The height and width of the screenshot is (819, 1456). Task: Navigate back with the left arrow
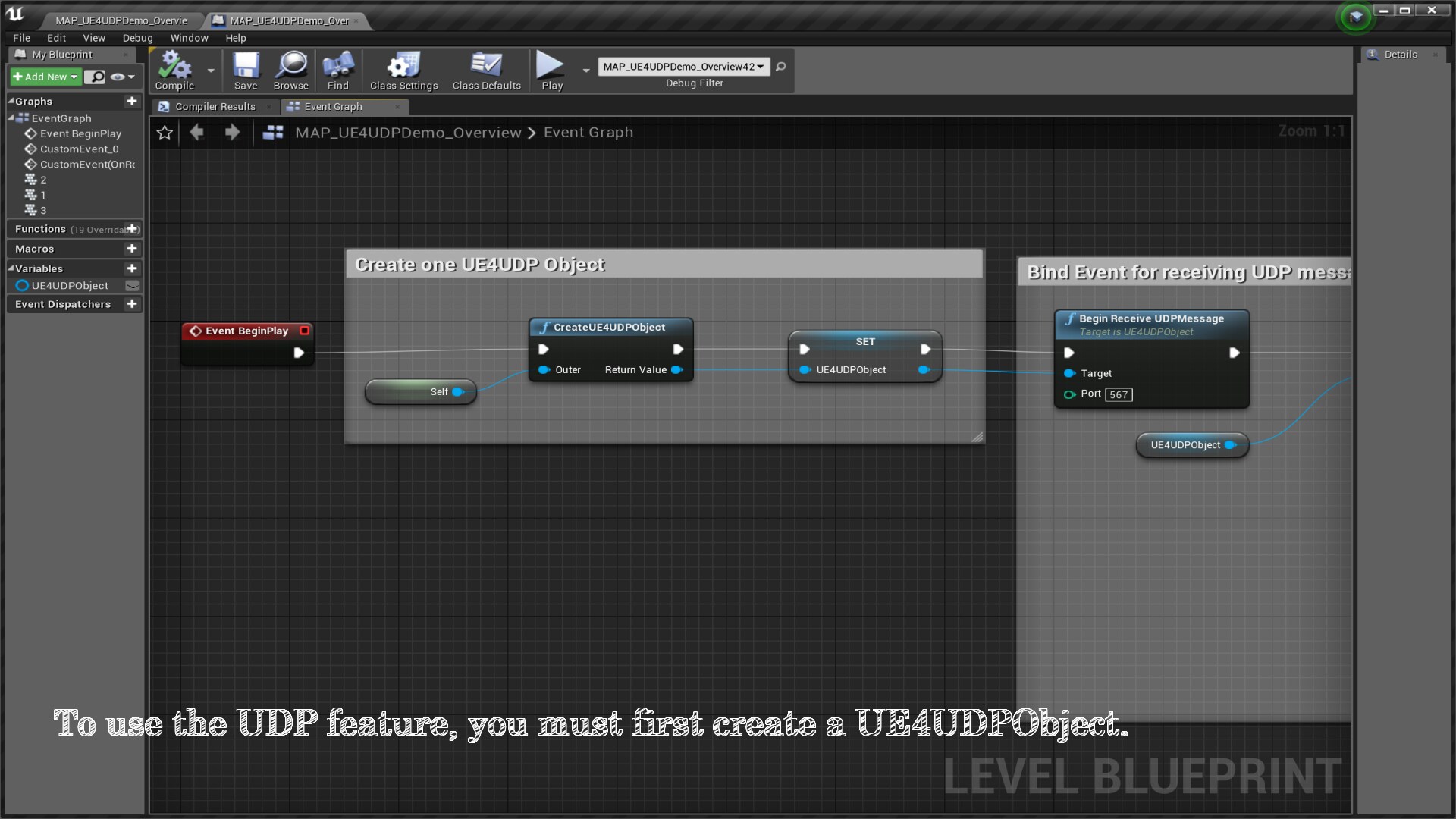tap(197, 133)
